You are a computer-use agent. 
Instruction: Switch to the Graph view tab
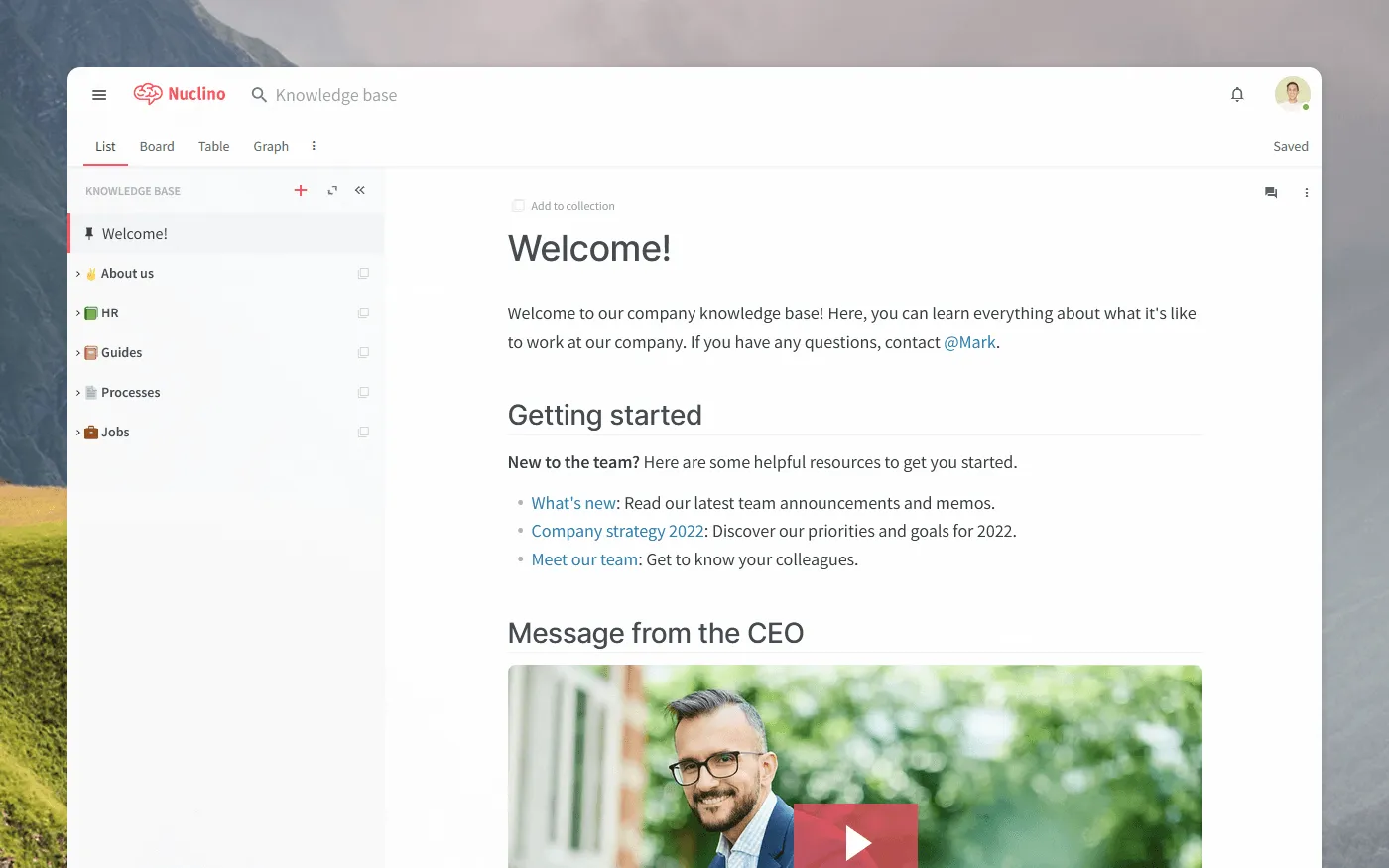(x=271, y=146)
